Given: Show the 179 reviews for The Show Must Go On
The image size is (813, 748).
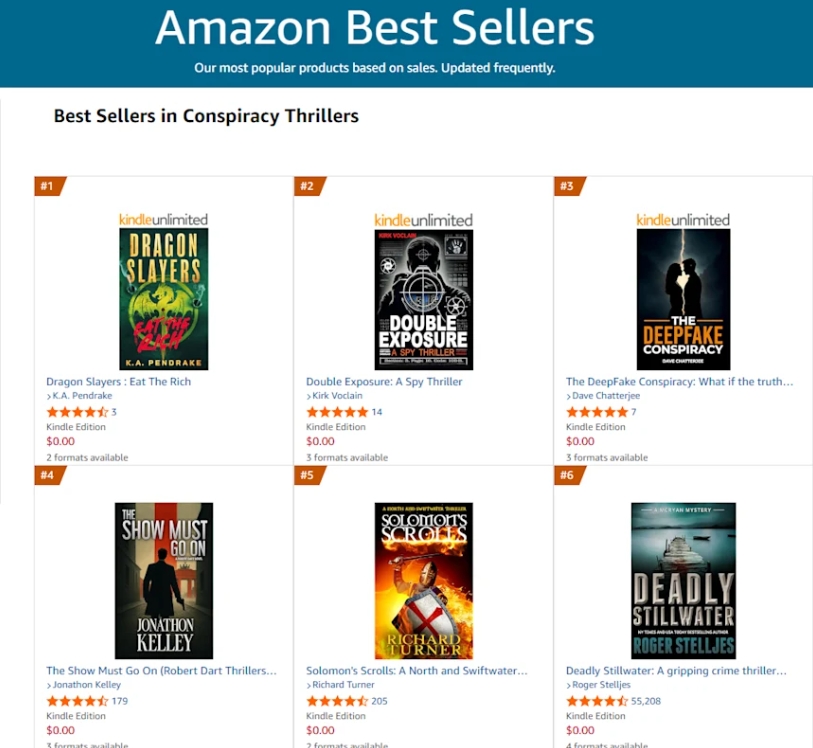Looking at the screenshot, I should coord(120,701).
